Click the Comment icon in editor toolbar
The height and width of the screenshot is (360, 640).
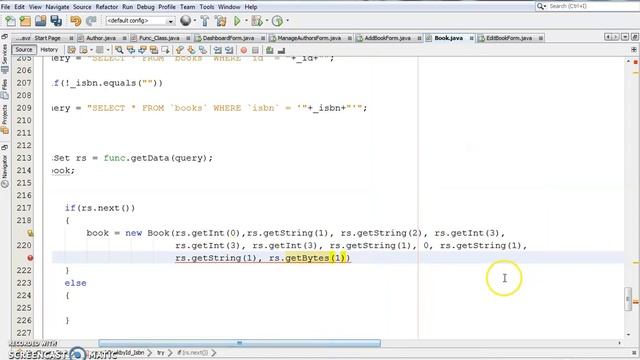tap(269, 50)
